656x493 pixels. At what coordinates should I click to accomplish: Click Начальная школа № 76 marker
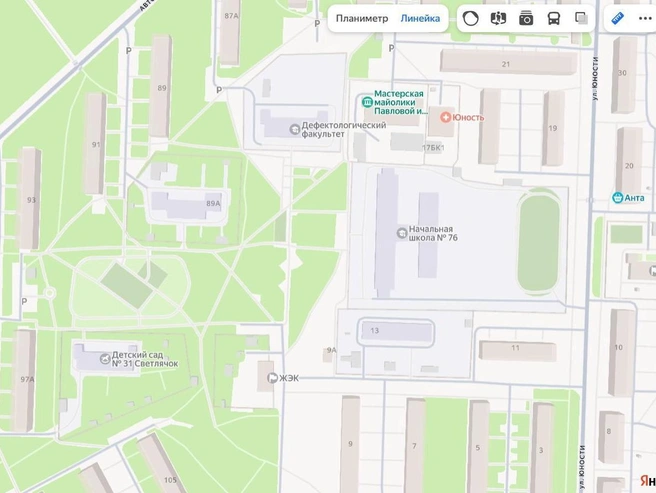tap(402, 233)
